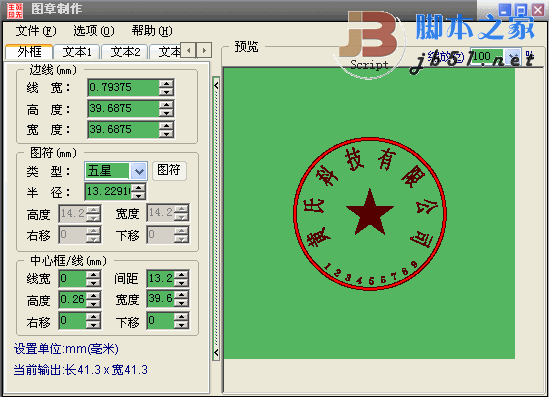
Task: Decrease center frame 高度 0.26 value
Action: (x=93, y=304)
